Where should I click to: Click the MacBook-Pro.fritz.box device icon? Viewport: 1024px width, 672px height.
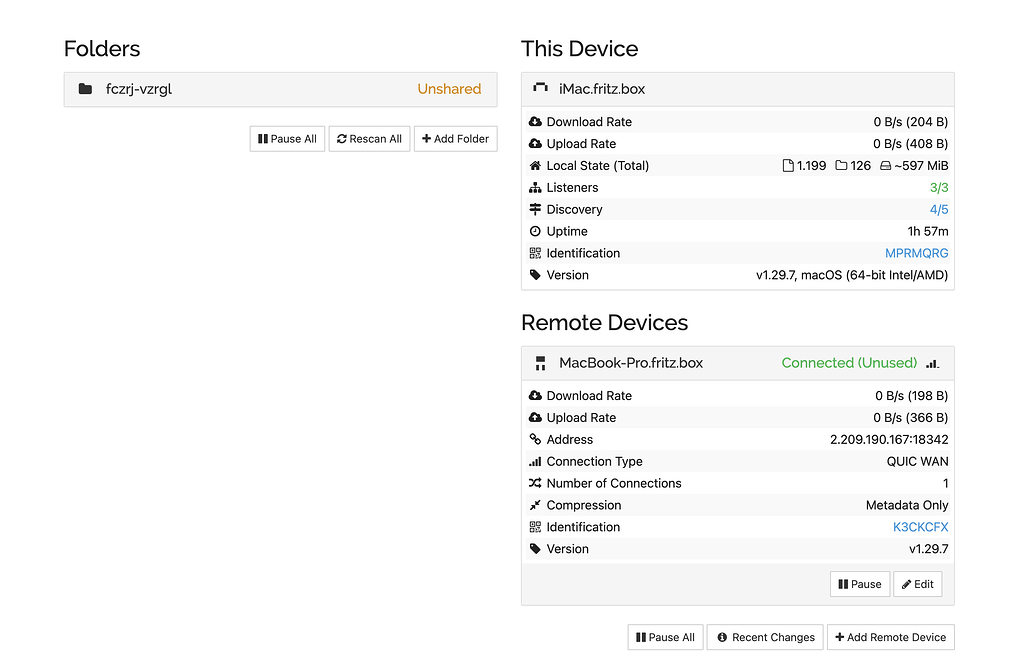pyautogui.click(x=541, y=363)
